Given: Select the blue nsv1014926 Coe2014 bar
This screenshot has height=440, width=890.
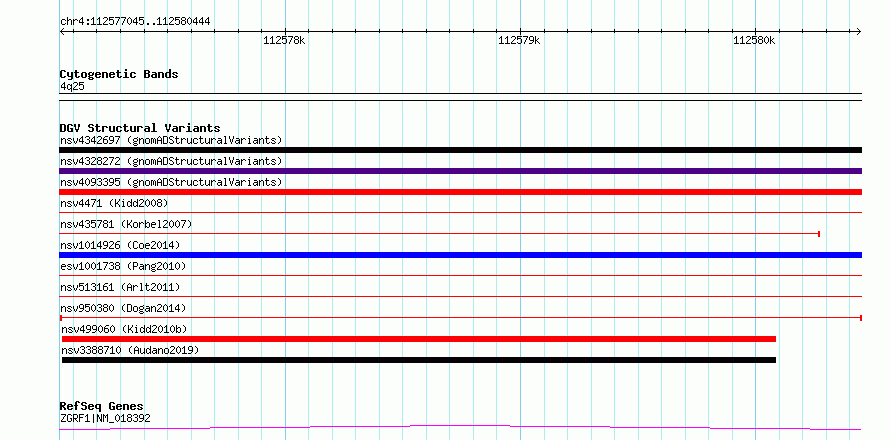Looking at the screenshot, I should tap(460, 255).
